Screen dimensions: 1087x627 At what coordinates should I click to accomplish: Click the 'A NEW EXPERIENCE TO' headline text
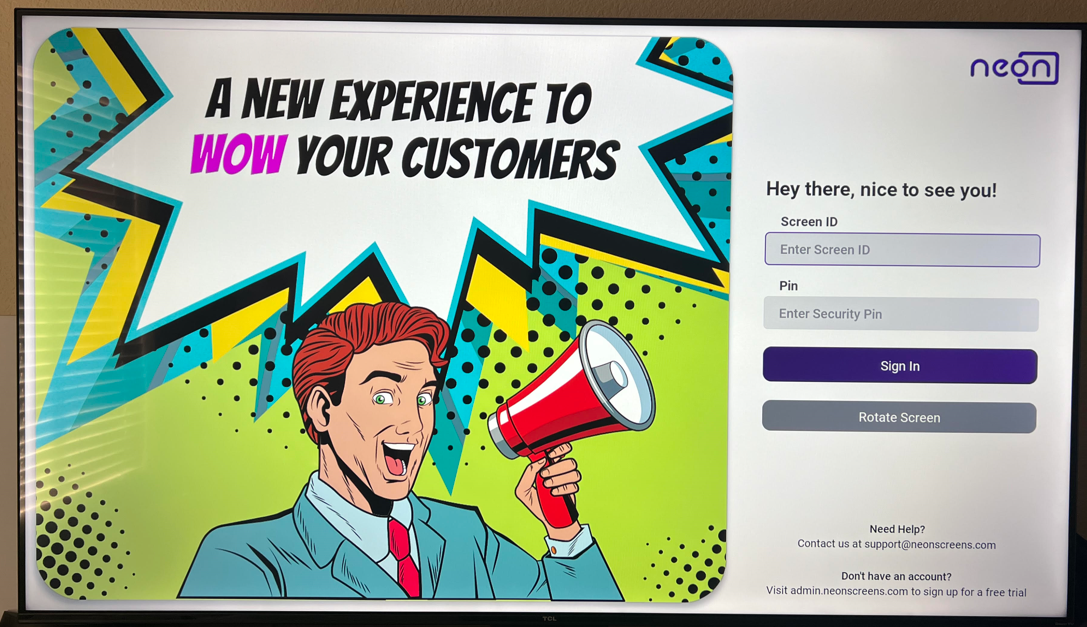[x=399, y=100]
